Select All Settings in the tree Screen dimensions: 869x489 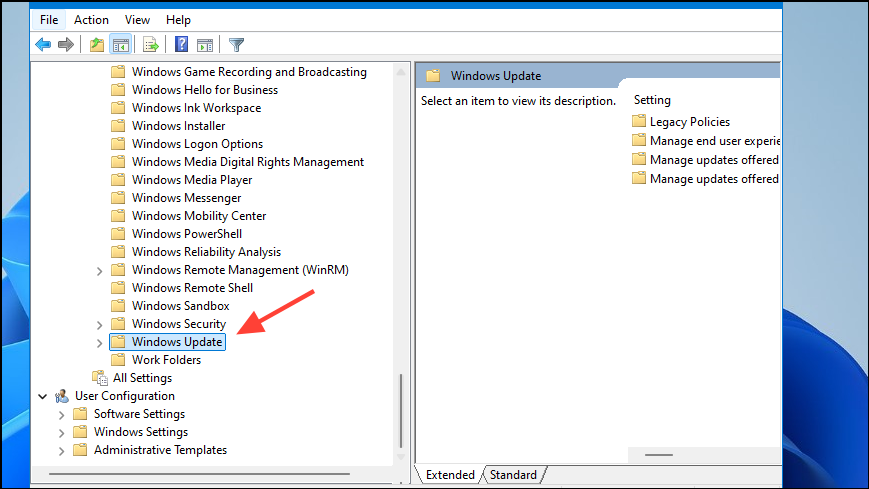click(x=142, y=378)
